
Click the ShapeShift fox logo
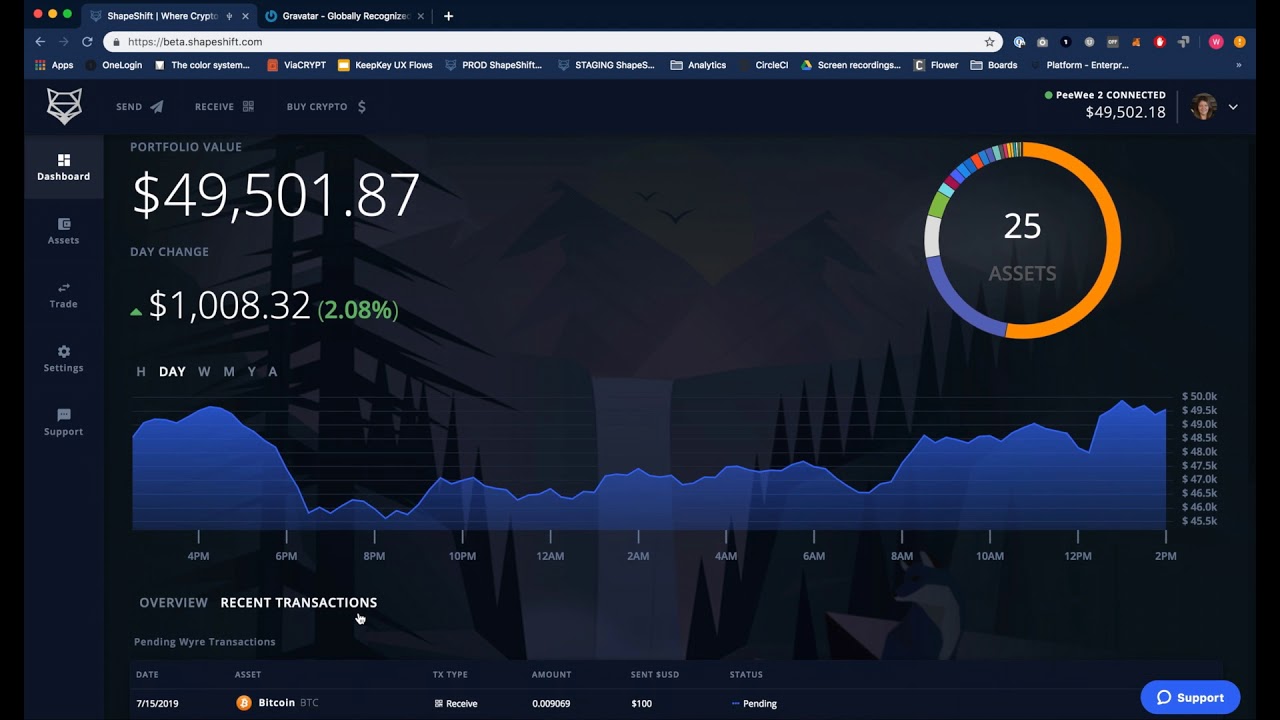[x=64, y=106]
